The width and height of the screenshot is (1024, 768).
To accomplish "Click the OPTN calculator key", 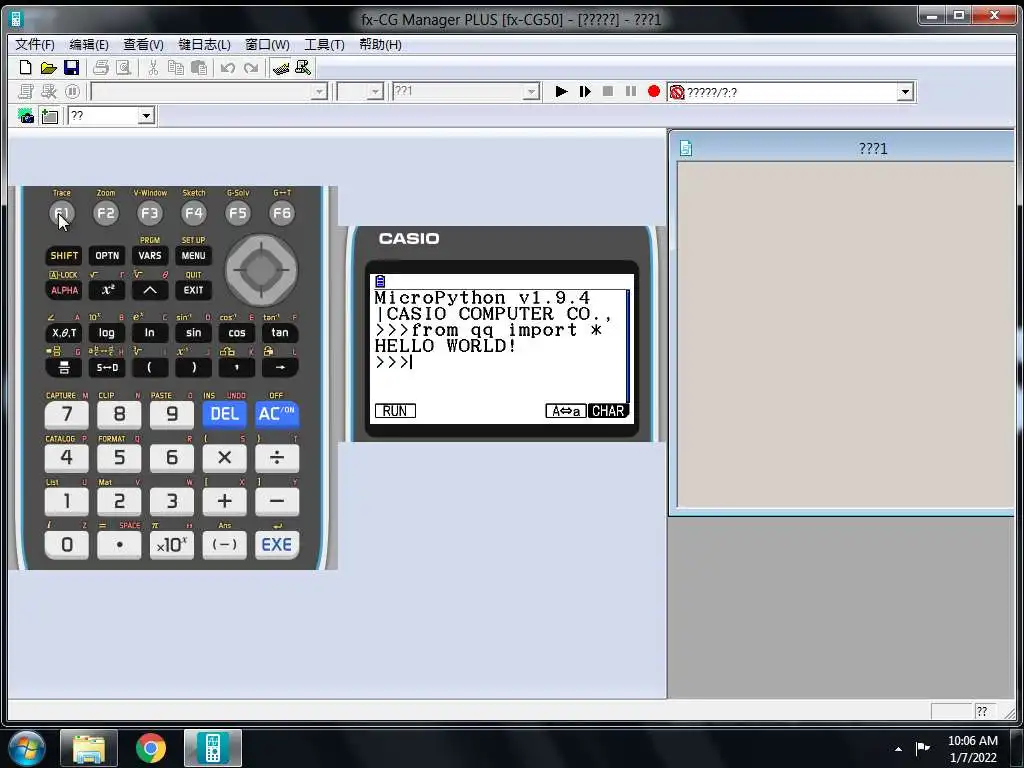I will [107, 255].
